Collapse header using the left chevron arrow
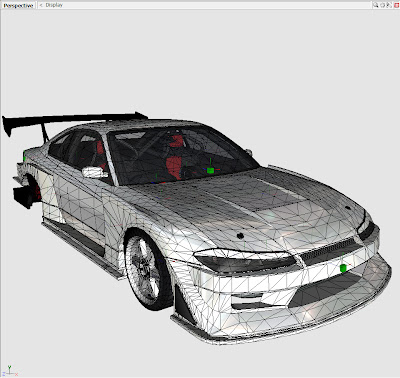The width and height of the screenshot is (400, 378). (41, 5)
